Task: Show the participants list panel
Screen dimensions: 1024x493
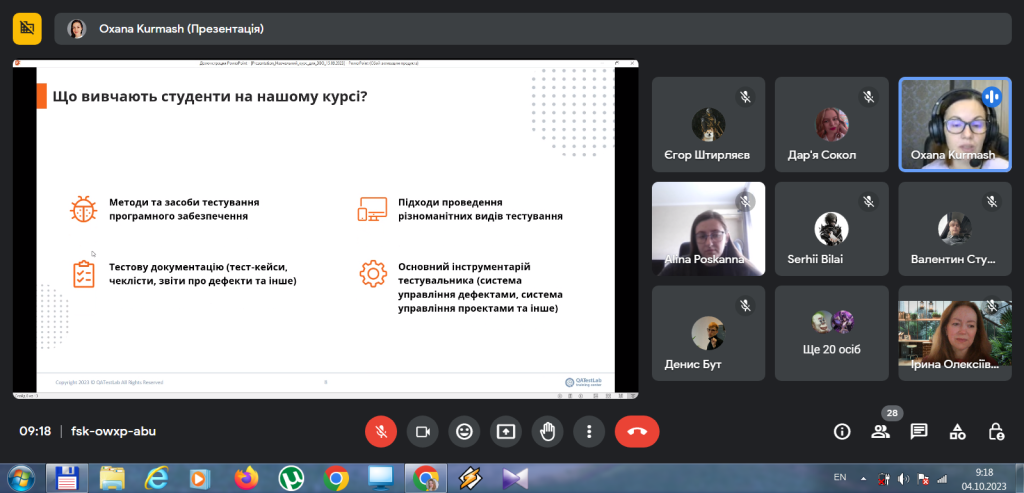Action: click(880, 431)
